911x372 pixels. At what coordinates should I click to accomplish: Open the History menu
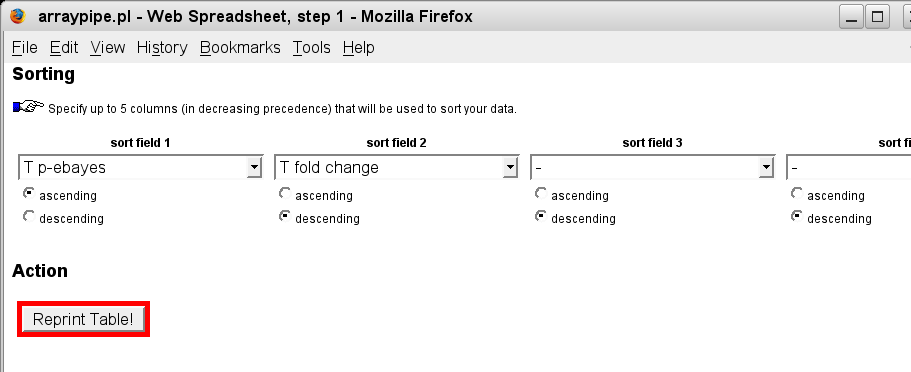click(162, 48)
